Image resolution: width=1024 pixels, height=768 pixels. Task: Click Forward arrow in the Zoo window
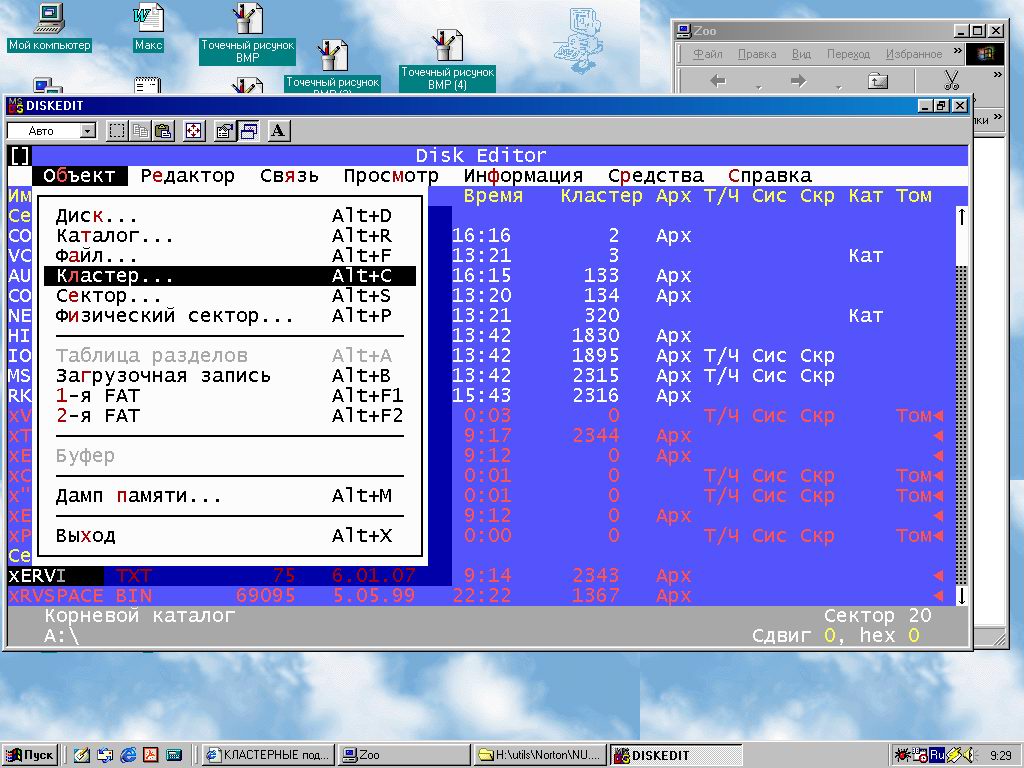[798, 81]
